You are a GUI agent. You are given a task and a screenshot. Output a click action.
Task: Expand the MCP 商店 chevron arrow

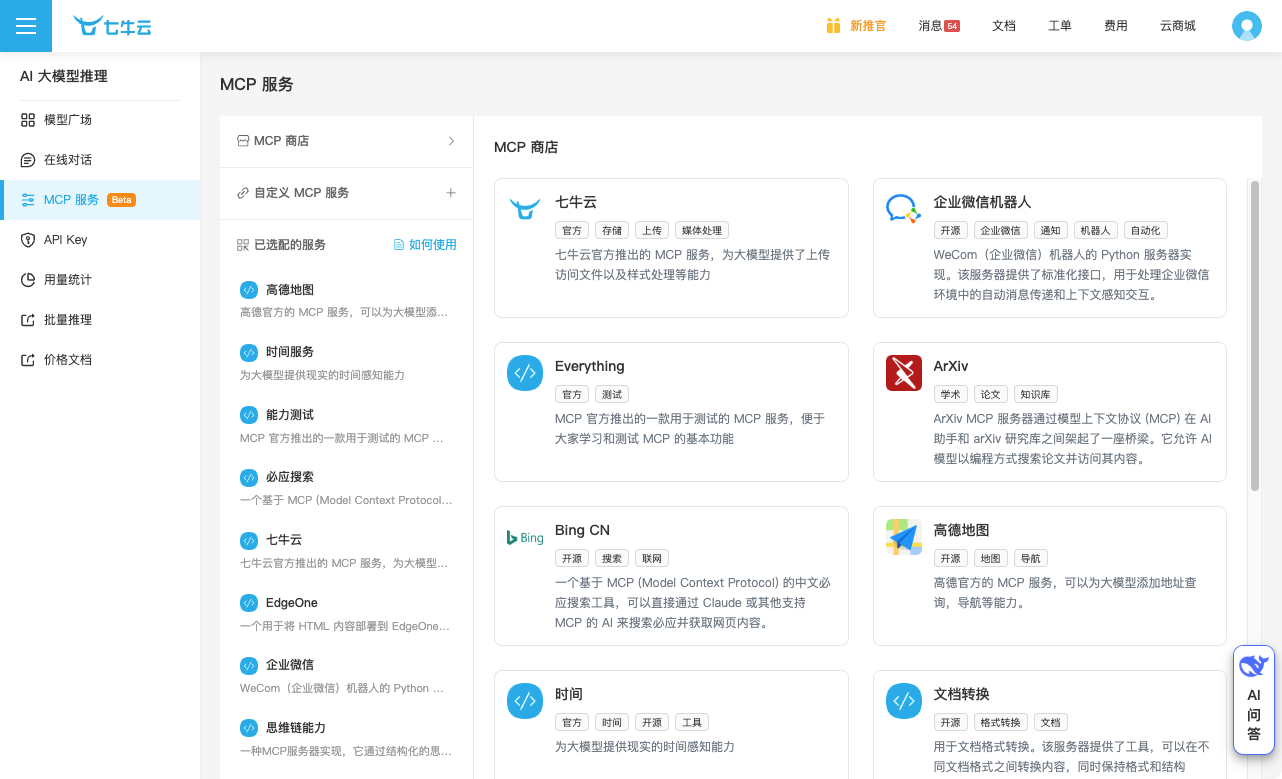451,141
